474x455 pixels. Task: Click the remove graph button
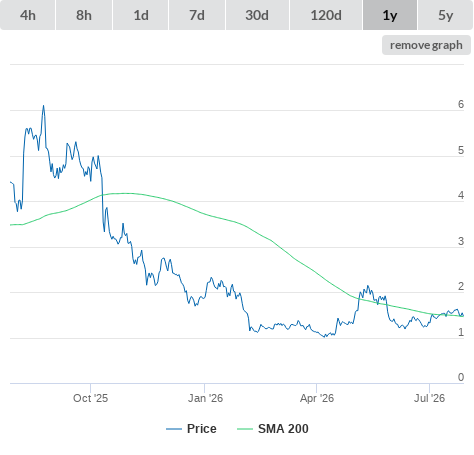pyautogui.click(x=426, y=45)
